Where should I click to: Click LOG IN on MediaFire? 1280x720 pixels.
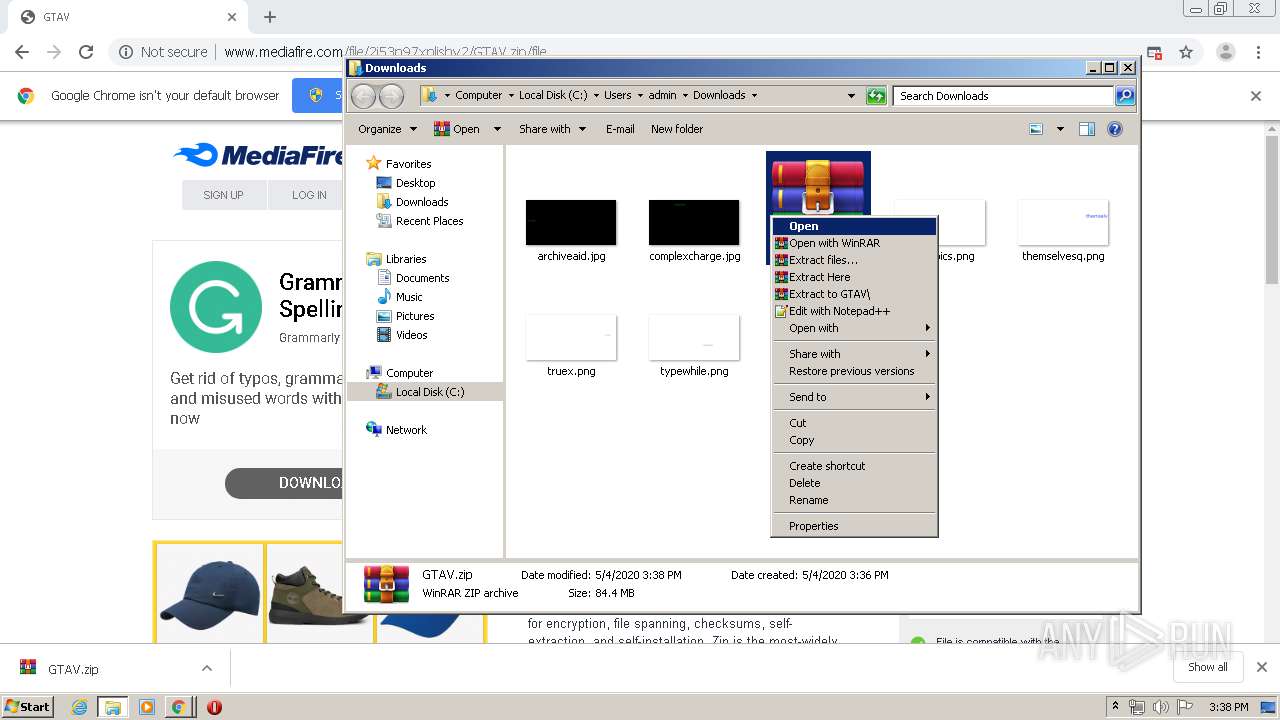pos(309,195)
